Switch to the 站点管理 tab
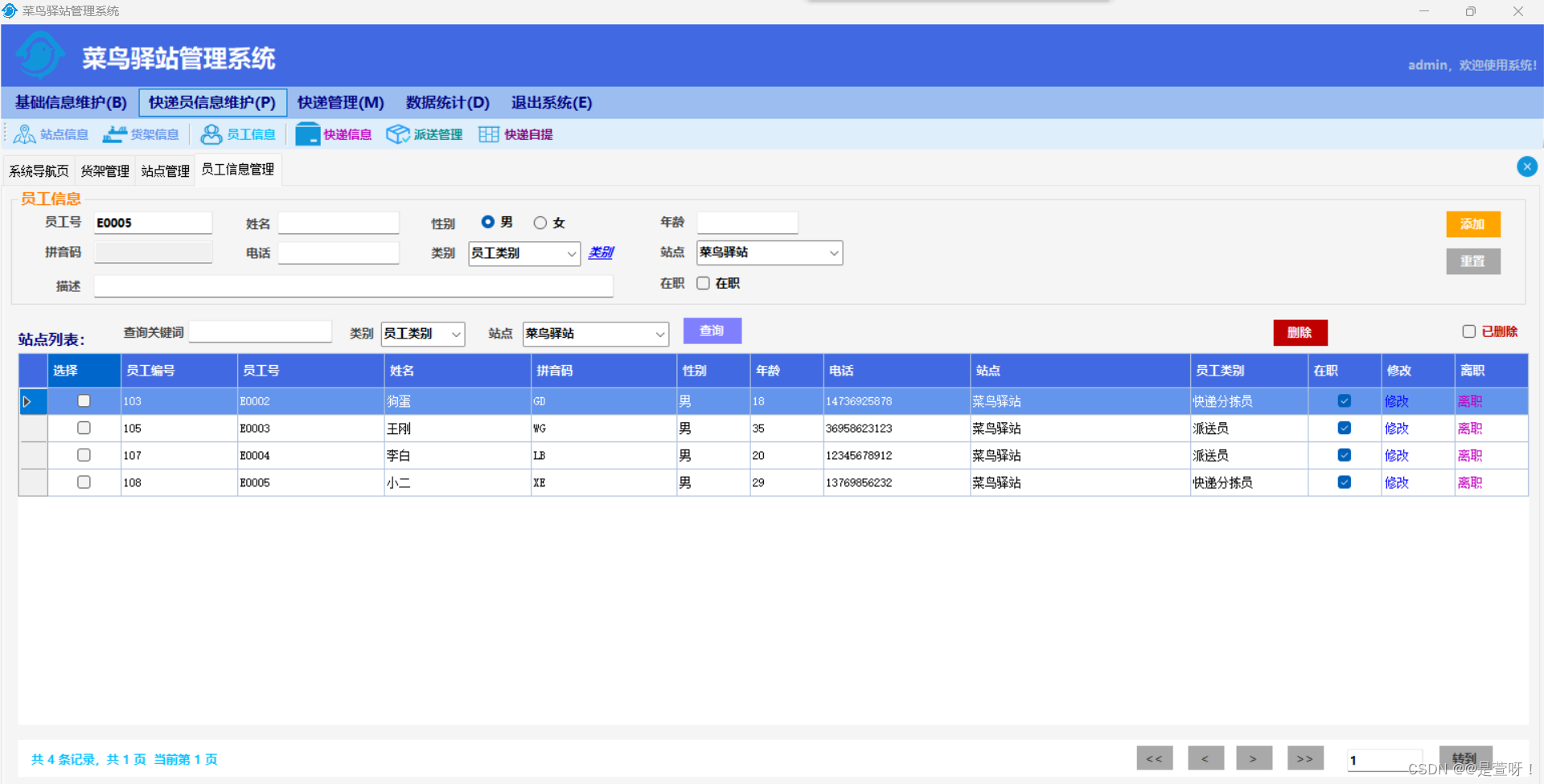Image resolution: width=1544 pixels, height=784 pixels. 165,171
